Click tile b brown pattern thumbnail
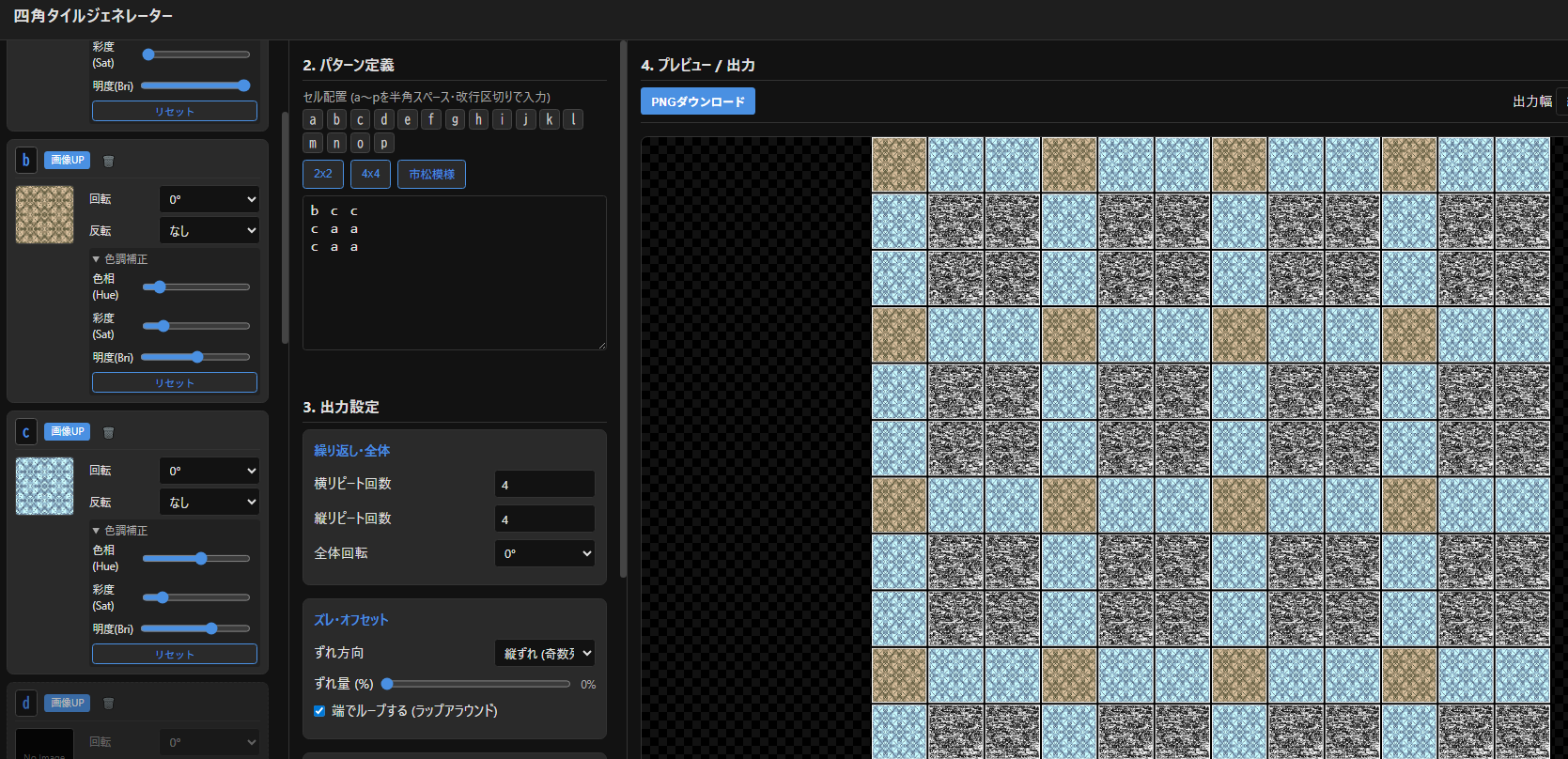The width and height of the screenshot is (1568, 759). click(x=44, y=214)
